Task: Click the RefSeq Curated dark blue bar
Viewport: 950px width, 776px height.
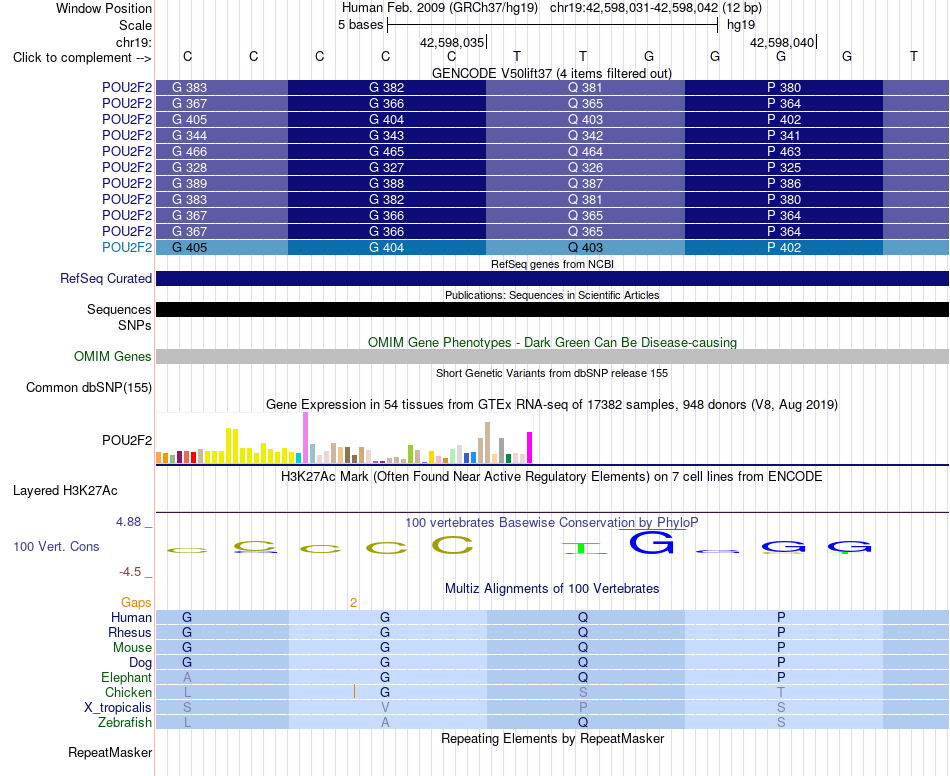Action: tap(552, 278)
